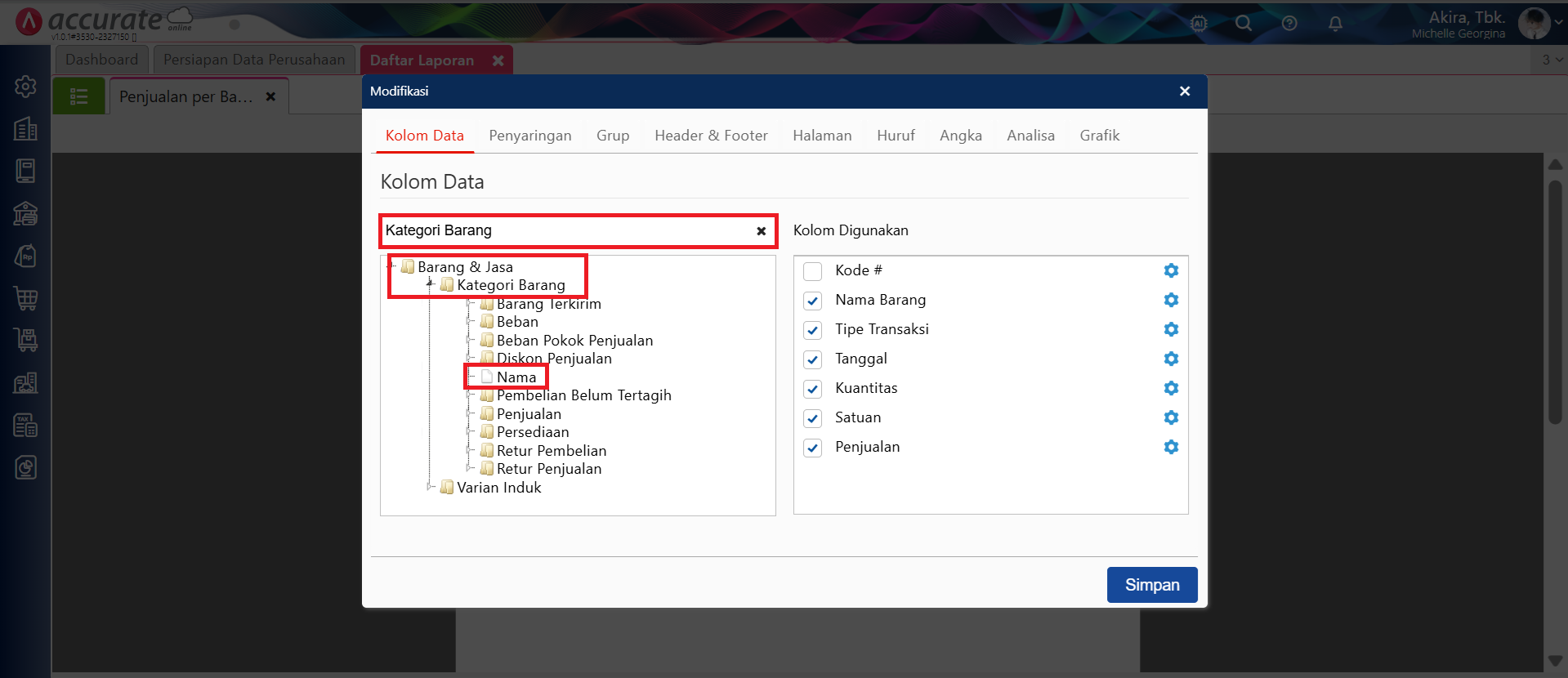Click the search magnifier in top bar

[x=1243, y=24]
